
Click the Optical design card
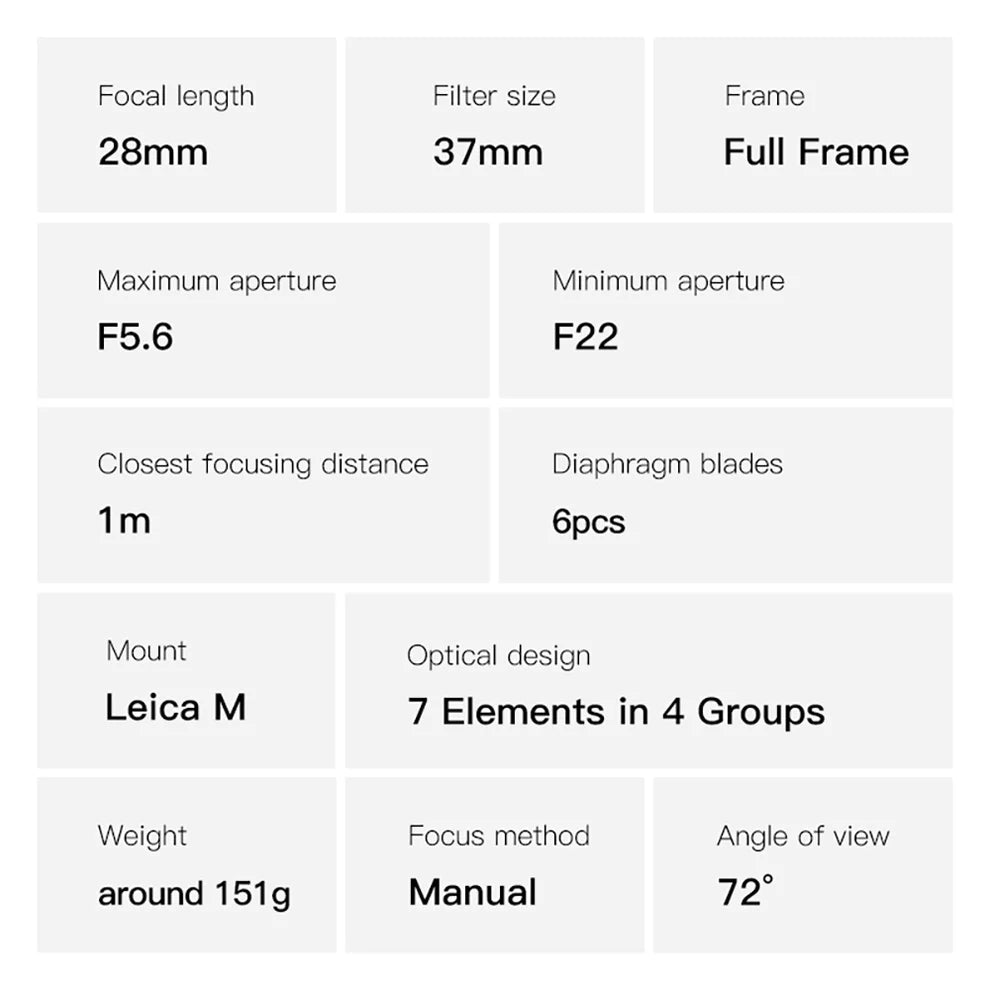tap(648, 680)
